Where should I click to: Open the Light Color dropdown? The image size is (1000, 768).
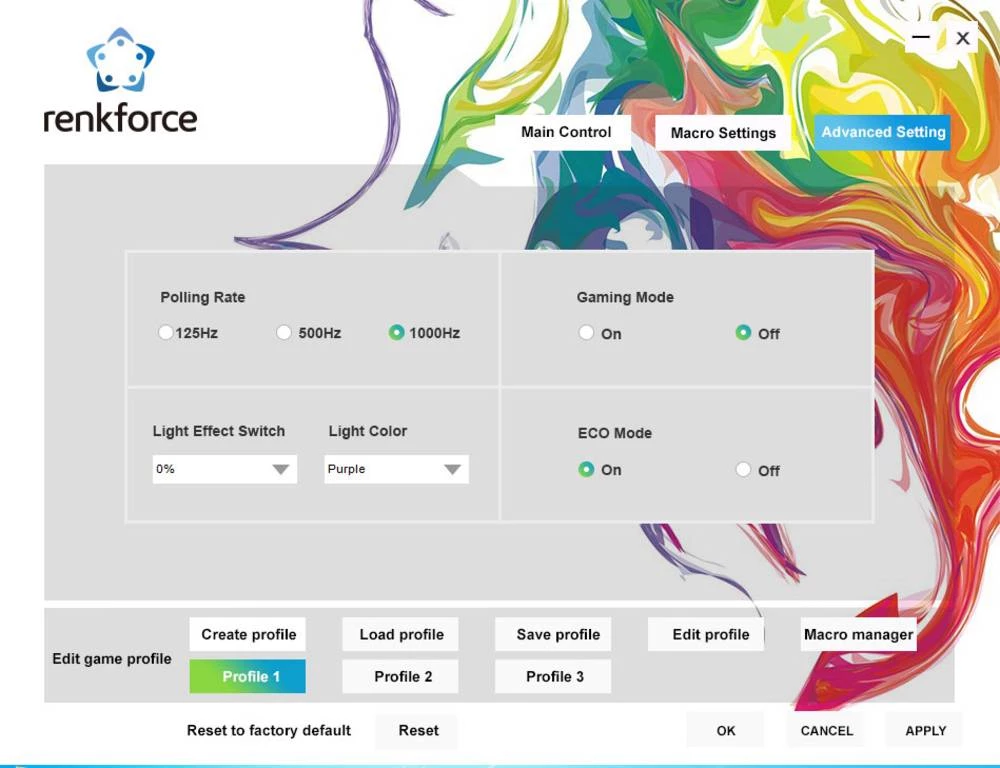tap(452, 469)
